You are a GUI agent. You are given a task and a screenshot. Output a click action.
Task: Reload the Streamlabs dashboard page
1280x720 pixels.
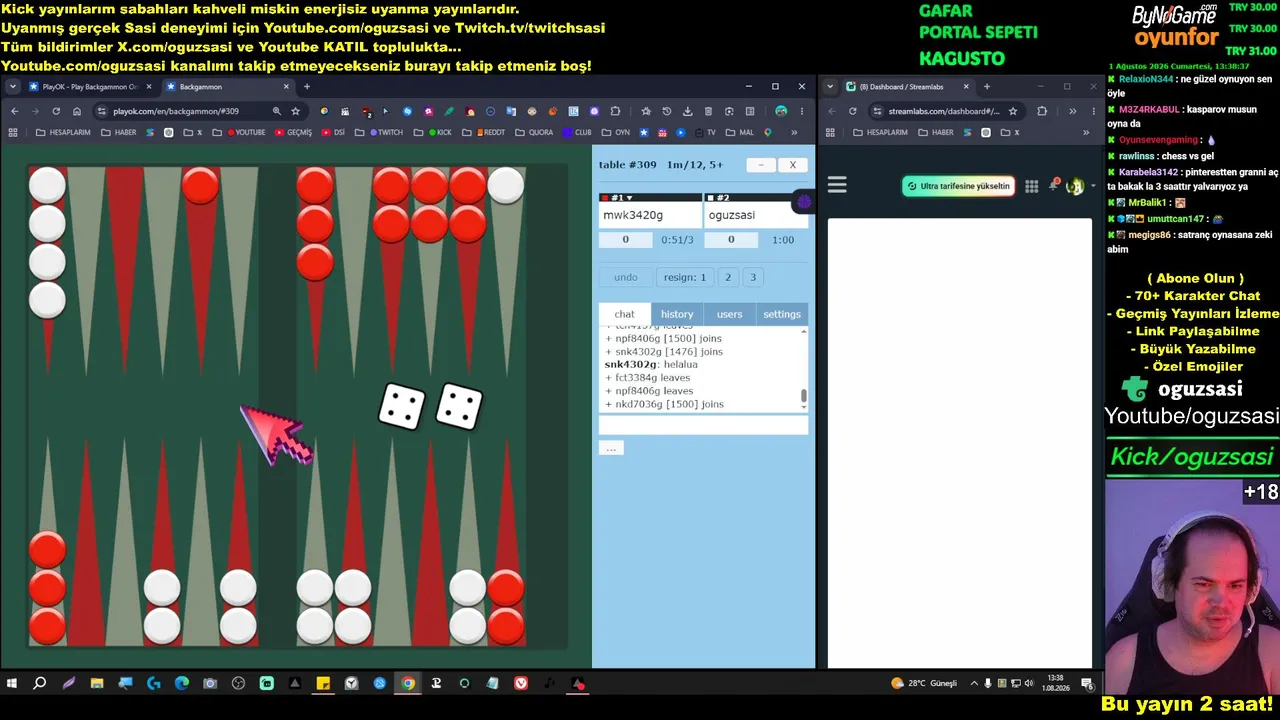coord(853,111)
